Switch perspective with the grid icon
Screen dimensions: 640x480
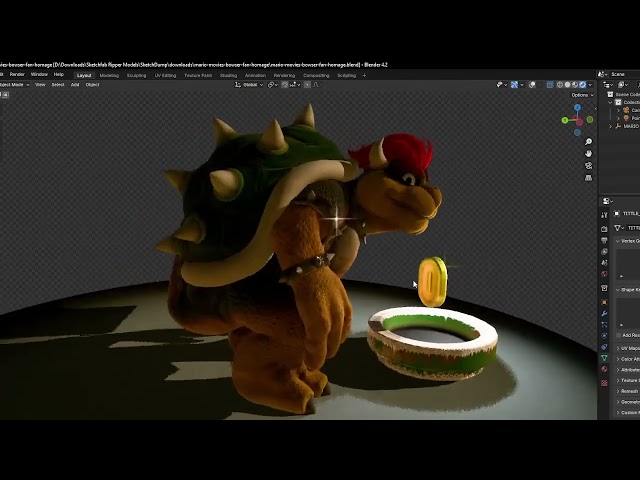[x=589, y=175]
